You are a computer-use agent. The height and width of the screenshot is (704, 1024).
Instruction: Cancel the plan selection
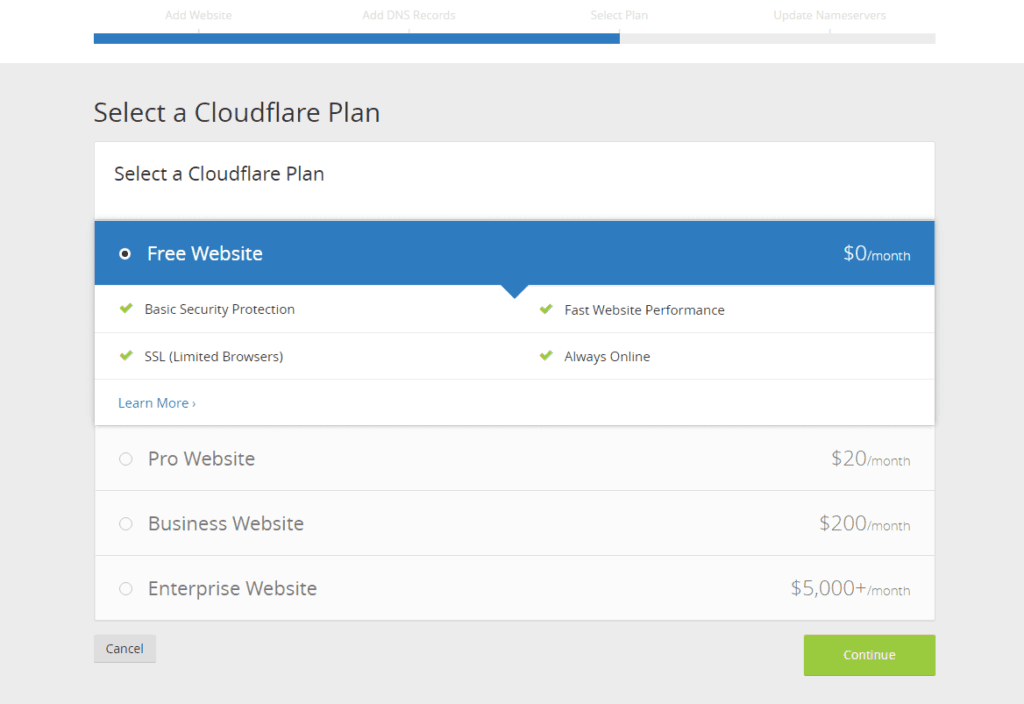(x=125, y=648)
